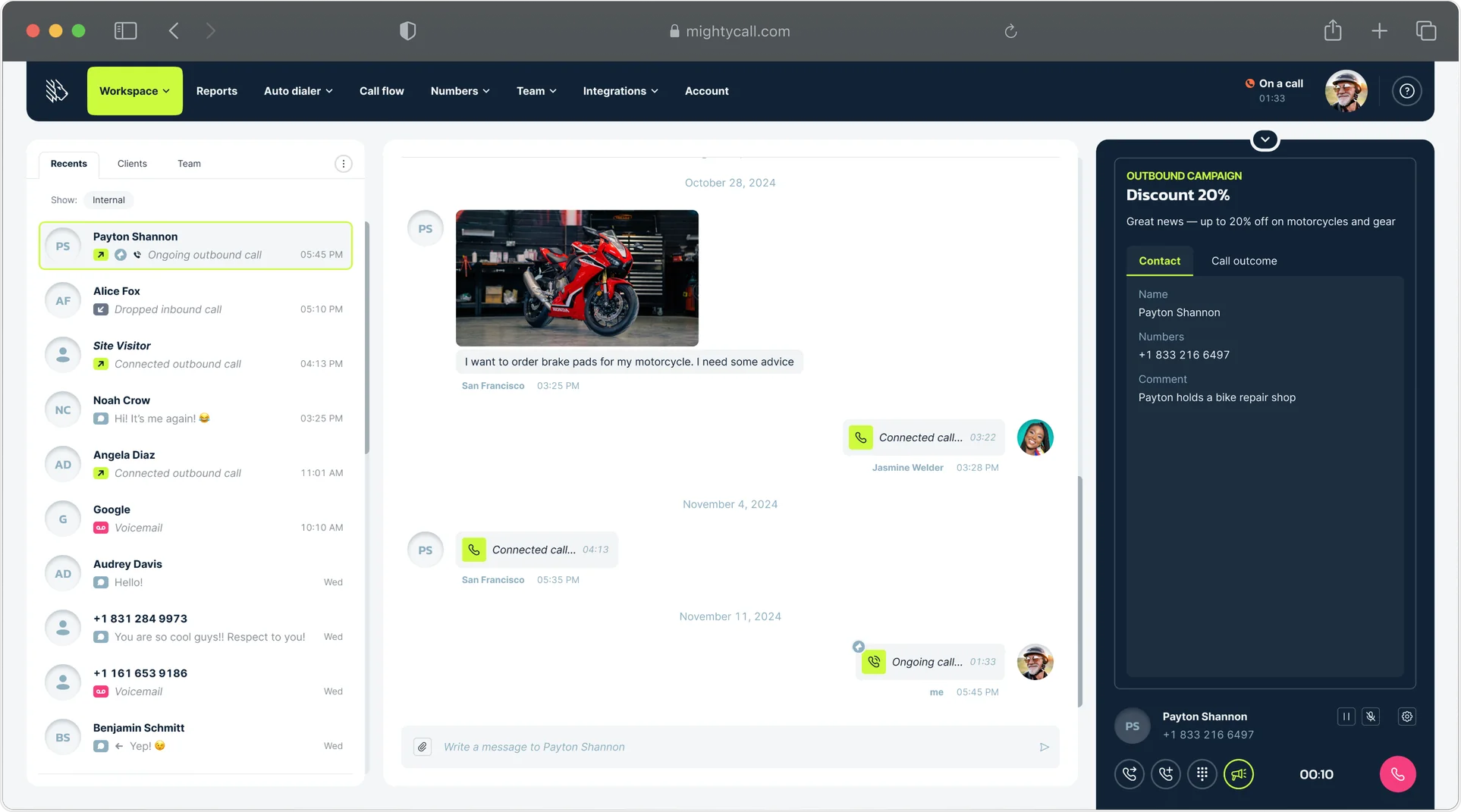
Task: Click the campaign megaphone icon
Action: tap(1239, 774)
